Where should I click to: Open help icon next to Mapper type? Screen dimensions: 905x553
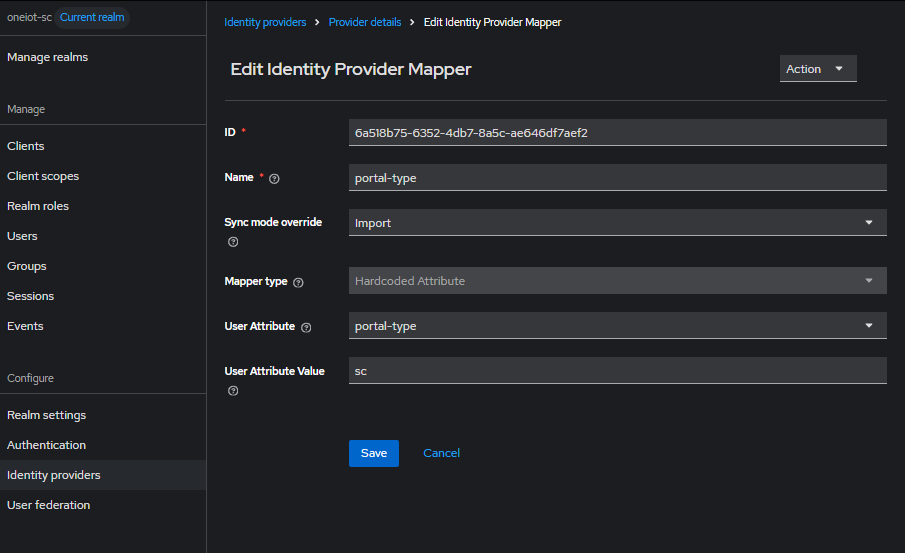click(x=298, y=282)
